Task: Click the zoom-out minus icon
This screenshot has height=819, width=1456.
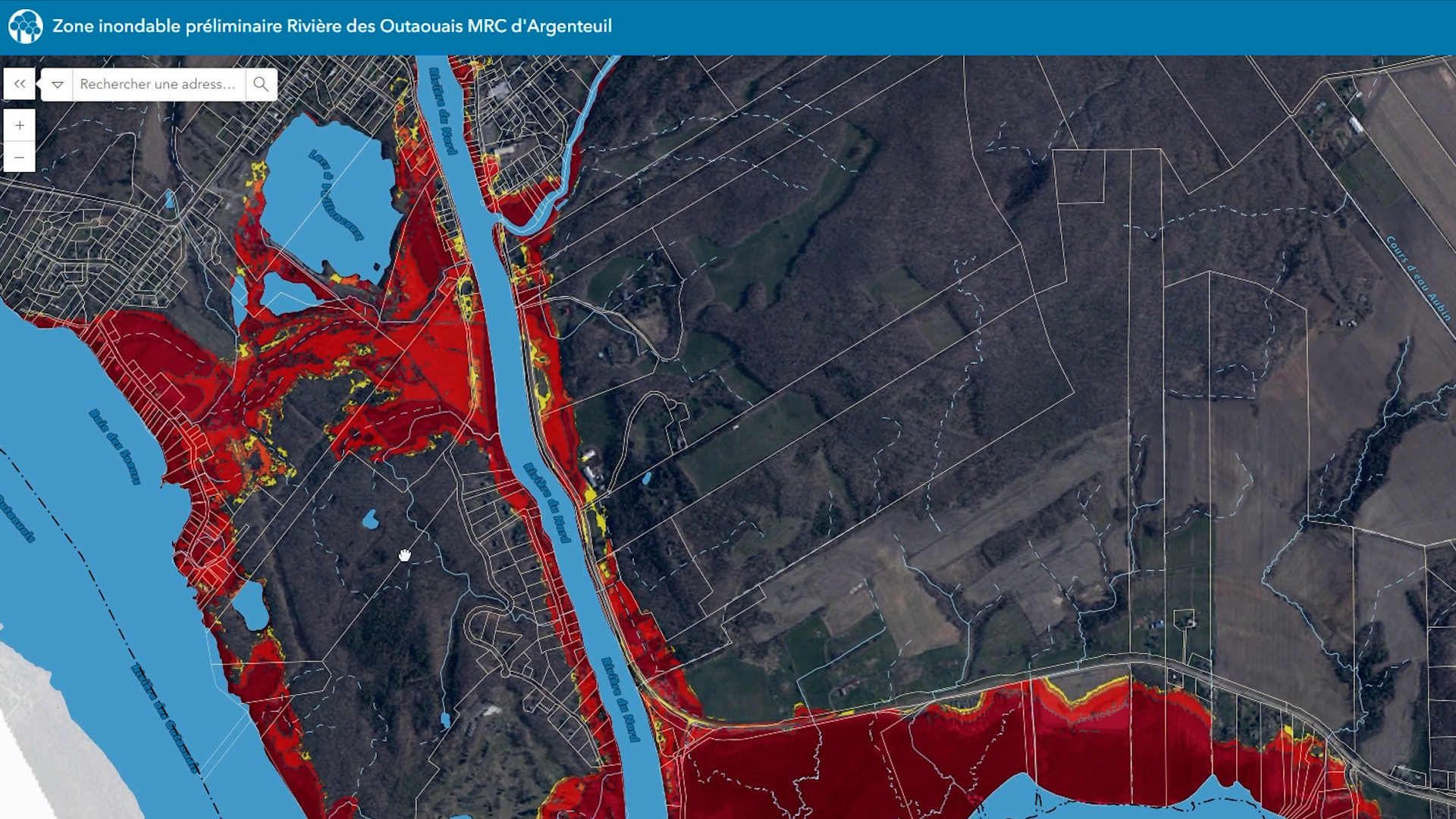Action: coord(19,156)
